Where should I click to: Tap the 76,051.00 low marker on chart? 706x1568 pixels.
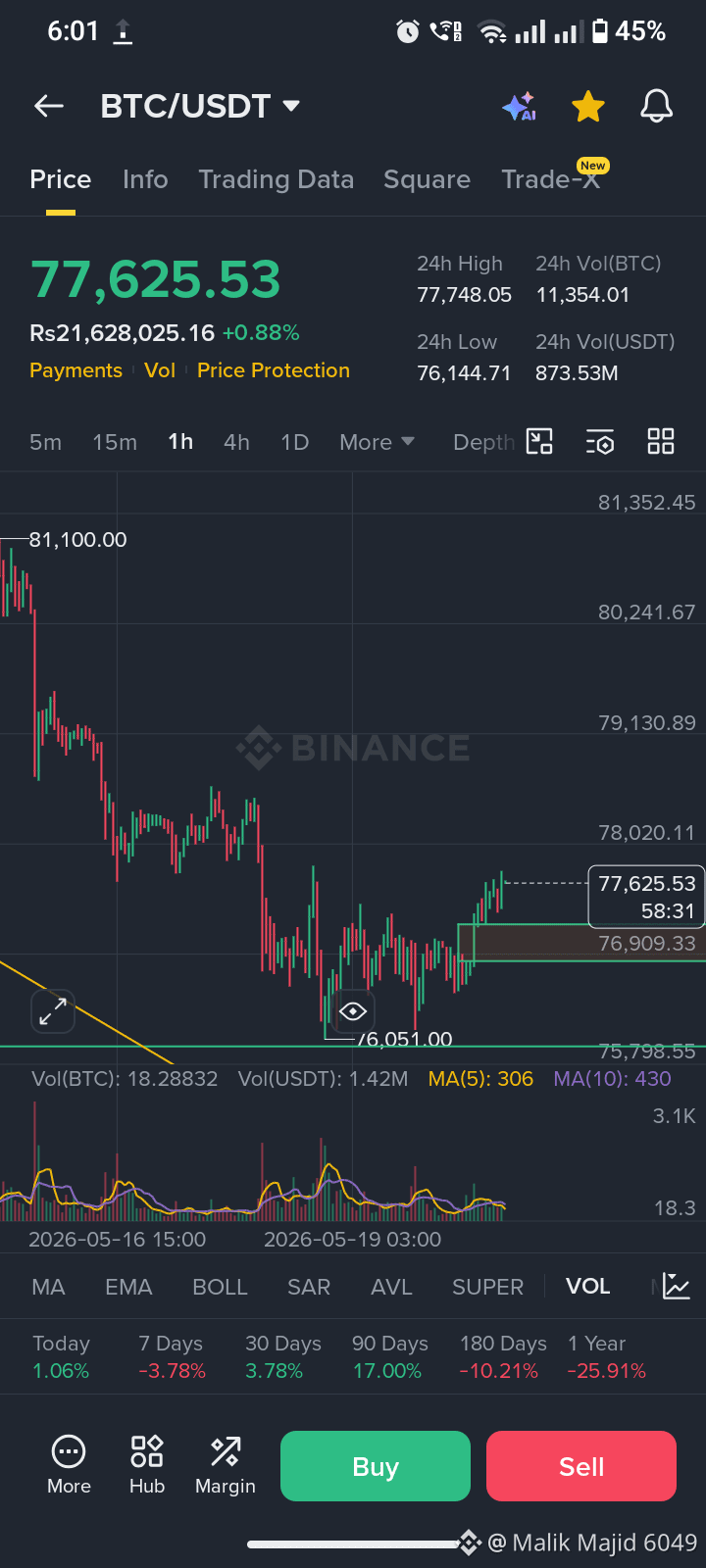(x=404, y=1039)
